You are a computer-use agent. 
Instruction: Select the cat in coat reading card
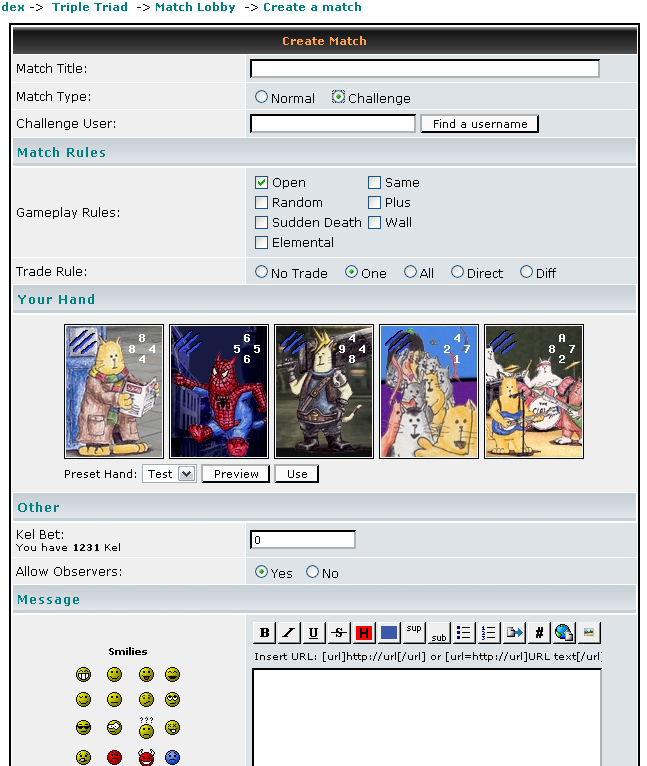pos(114,391)
